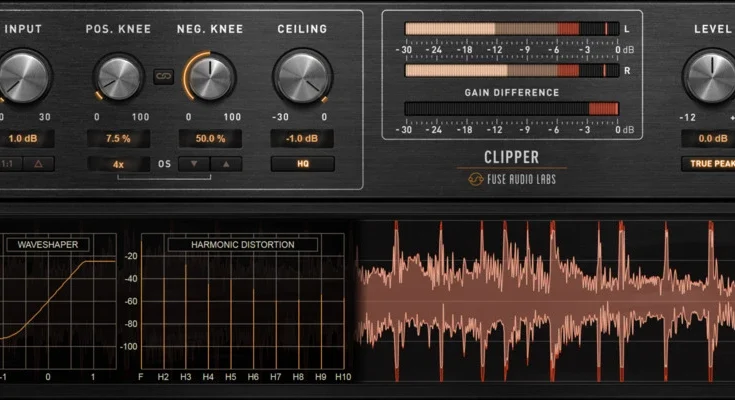735x400 pixels.
Task: Click the 50.0 % Neg. Knee value field
Action: [x=210, y=139]
